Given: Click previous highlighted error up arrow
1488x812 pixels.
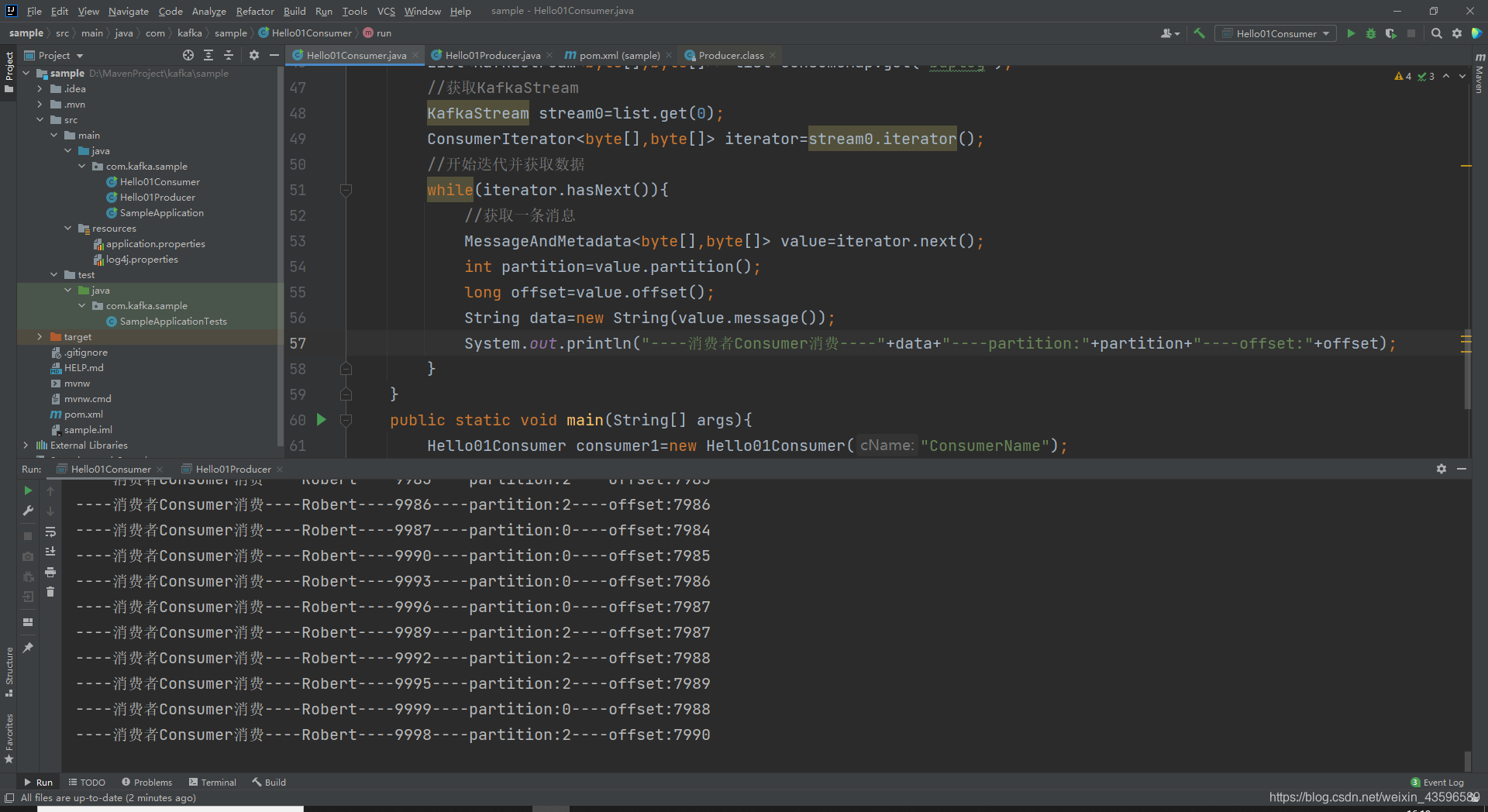Looking at the screenshot, I should tap(1446, 76).
